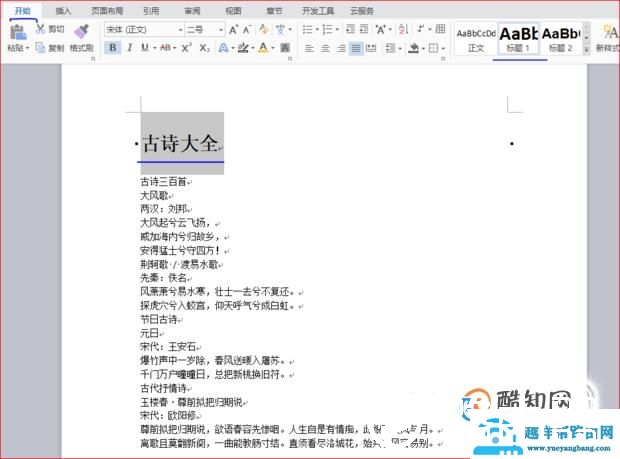Image resolution: width=620 pixels, height=459 pixels.
Task: Open the 章节 (Chapter) tab
Action: (274, 11)
